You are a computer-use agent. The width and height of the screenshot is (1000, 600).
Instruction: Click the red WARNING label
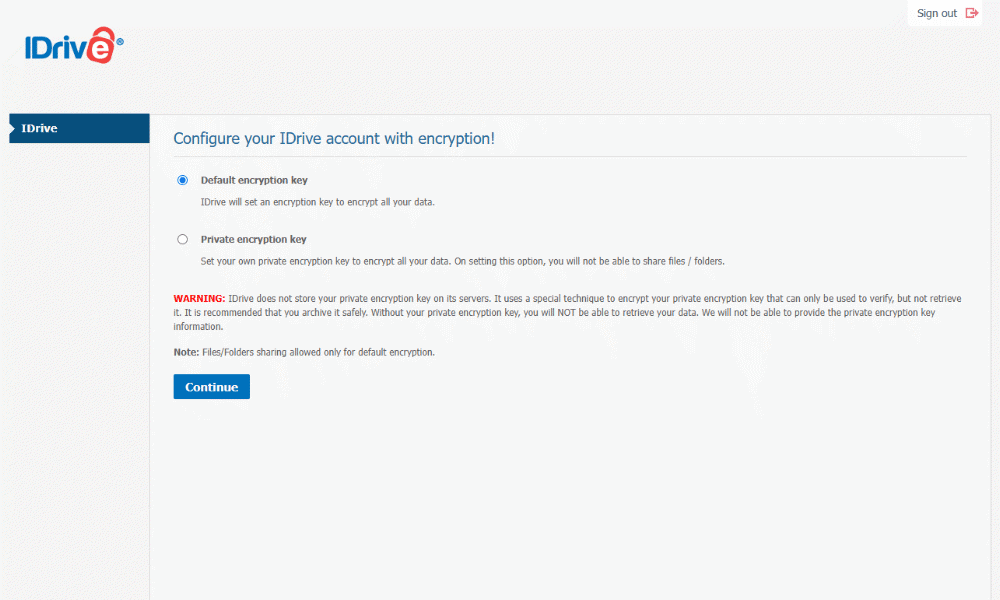[x=199, y=299]
